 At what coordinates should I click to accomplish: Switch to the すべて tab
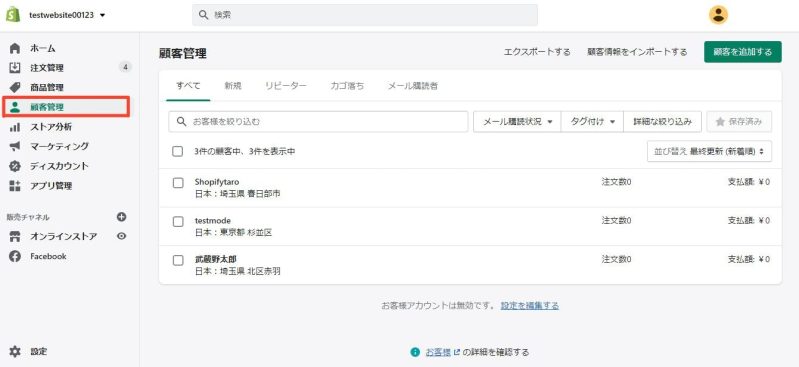[x=188, y=86]
